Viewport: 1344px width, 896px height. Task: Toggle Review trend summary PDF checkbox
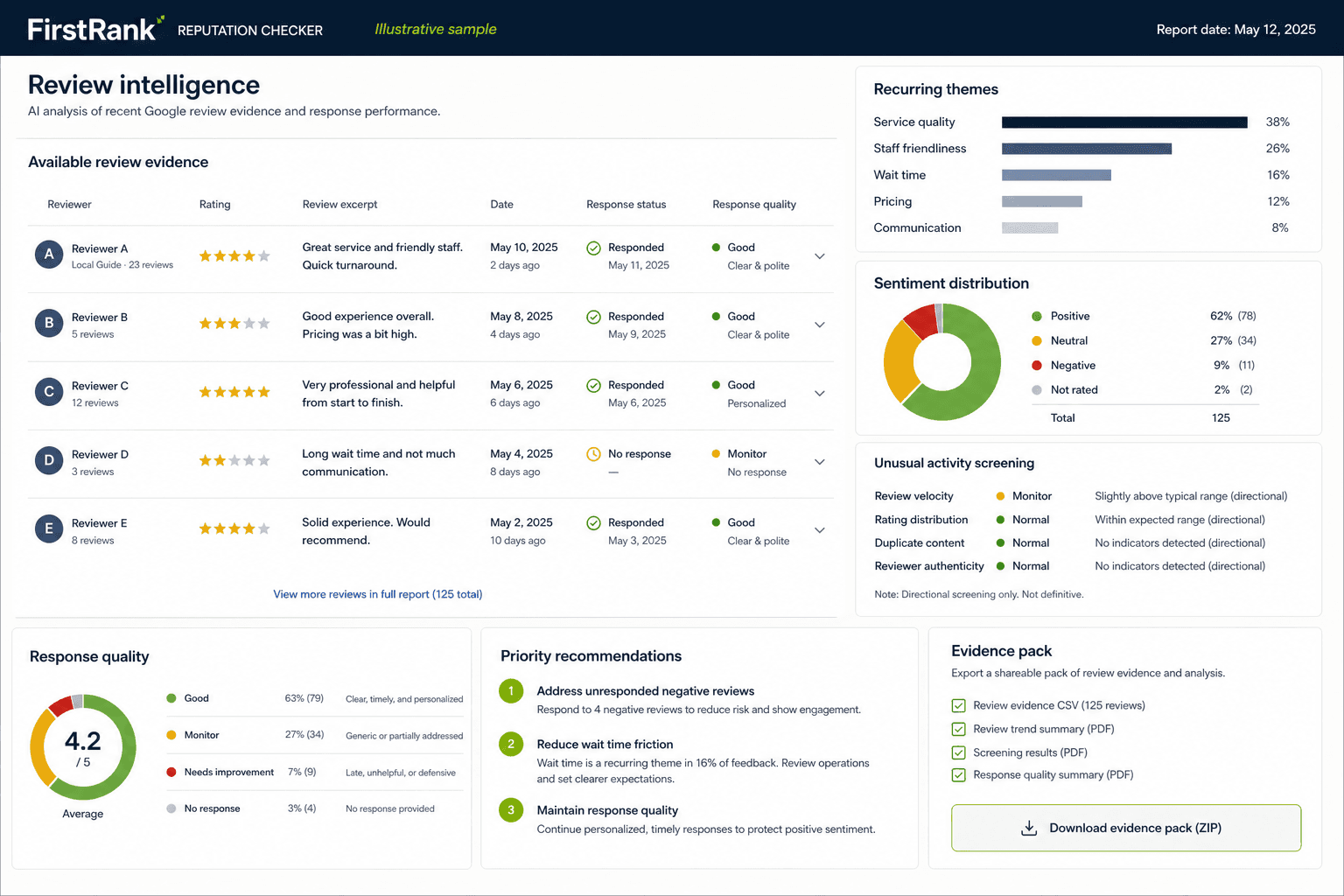point(959,729)
